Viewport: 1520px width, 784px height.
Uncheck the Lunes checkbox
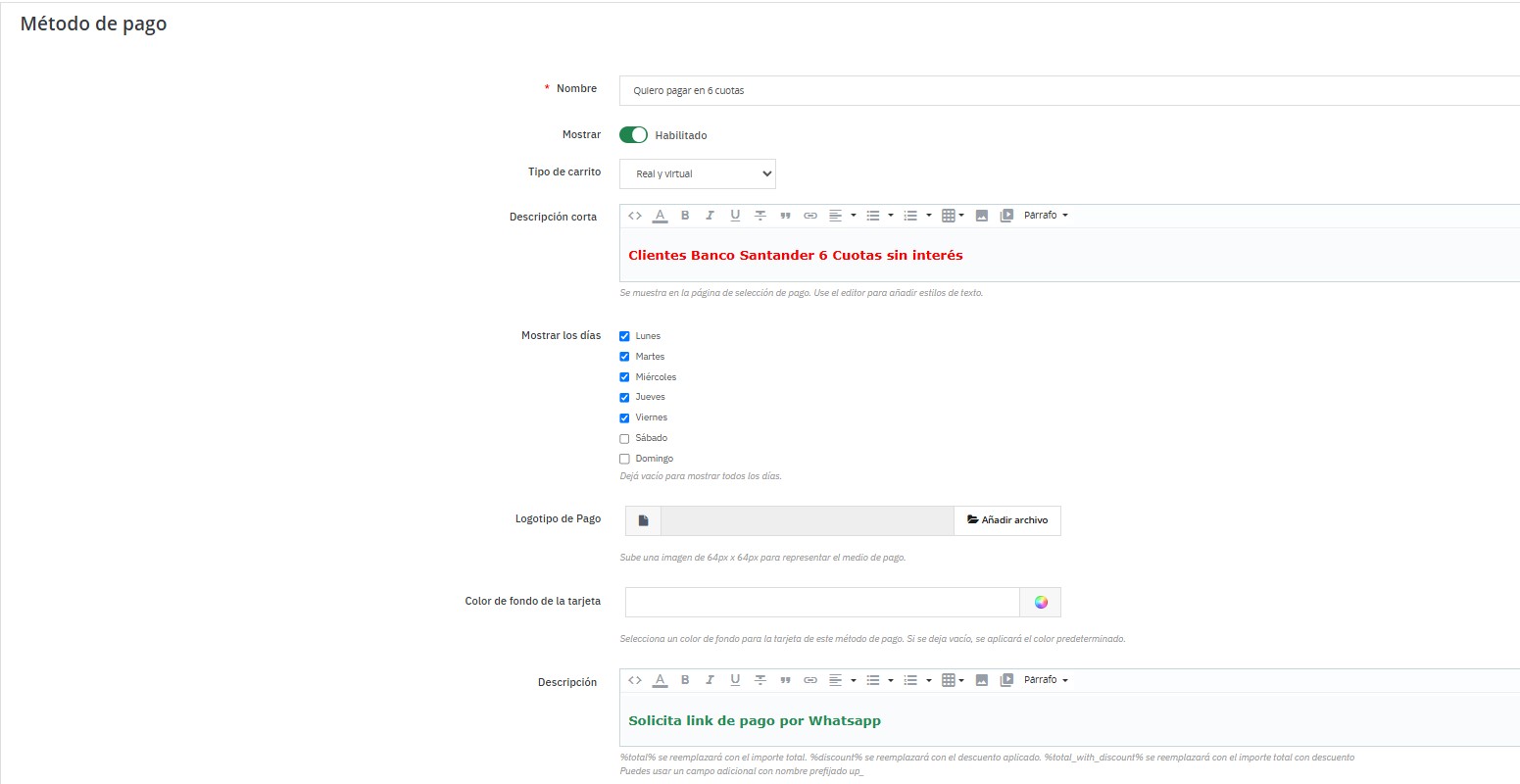(624, 336)
